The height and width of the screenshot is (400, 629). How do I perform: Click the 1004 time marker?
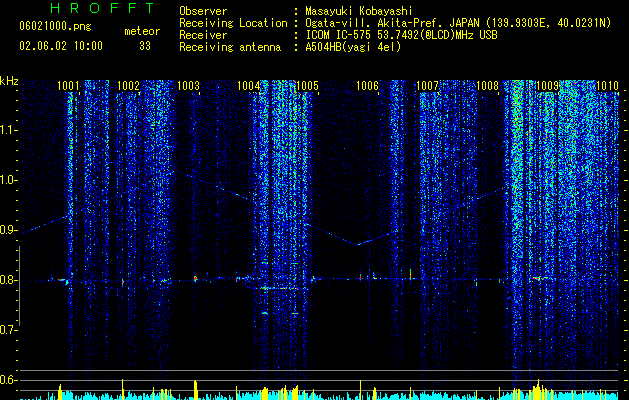pyautogui.click(x=248, y=85)
